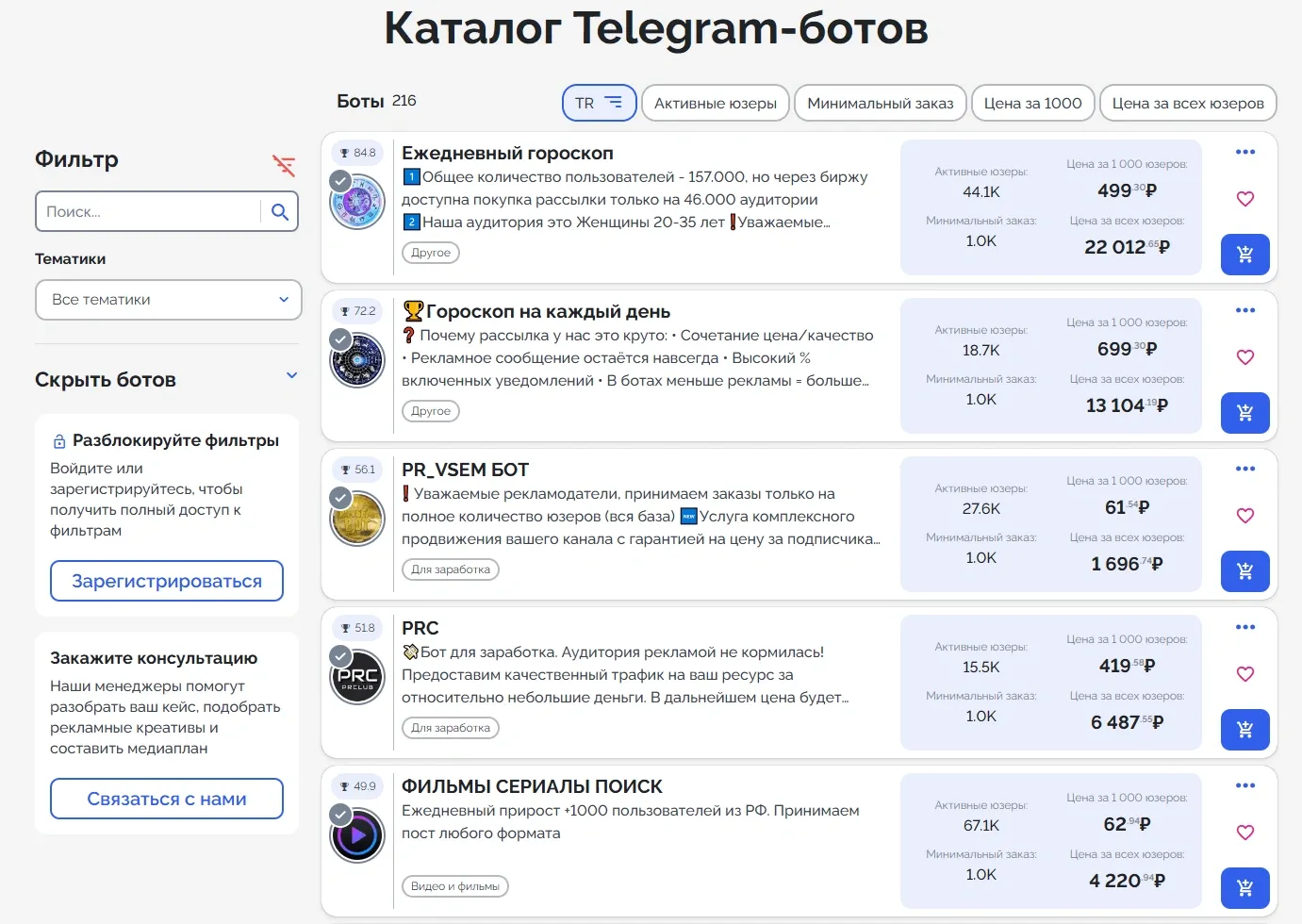Sort by Цена за 1000
Image resolution: width=1302 pixels, height=924 pixels.
coord(1033,103)
